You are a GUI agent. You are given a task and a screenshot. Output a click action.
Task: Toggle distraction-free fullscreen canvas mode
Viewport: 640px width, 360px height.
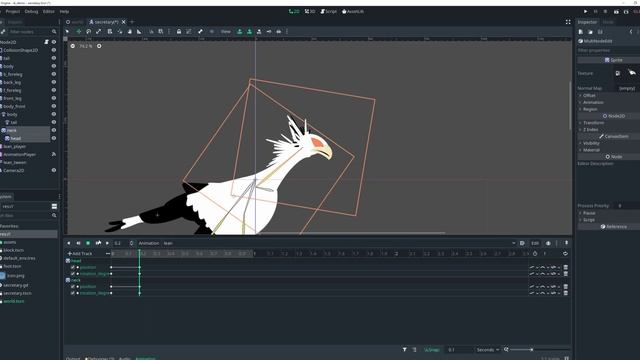568,22
